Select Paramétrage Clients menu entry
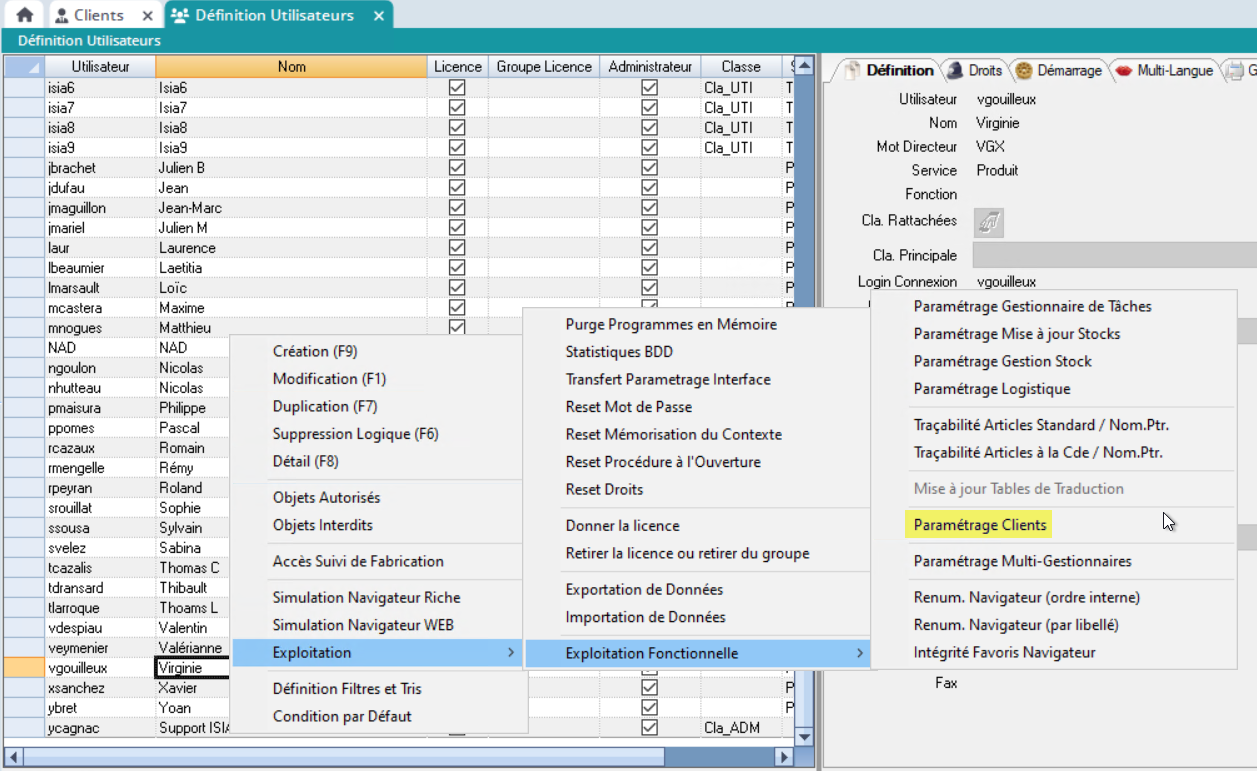The height and width of the screenshot is (771, 1257). (x=979, y=525)
